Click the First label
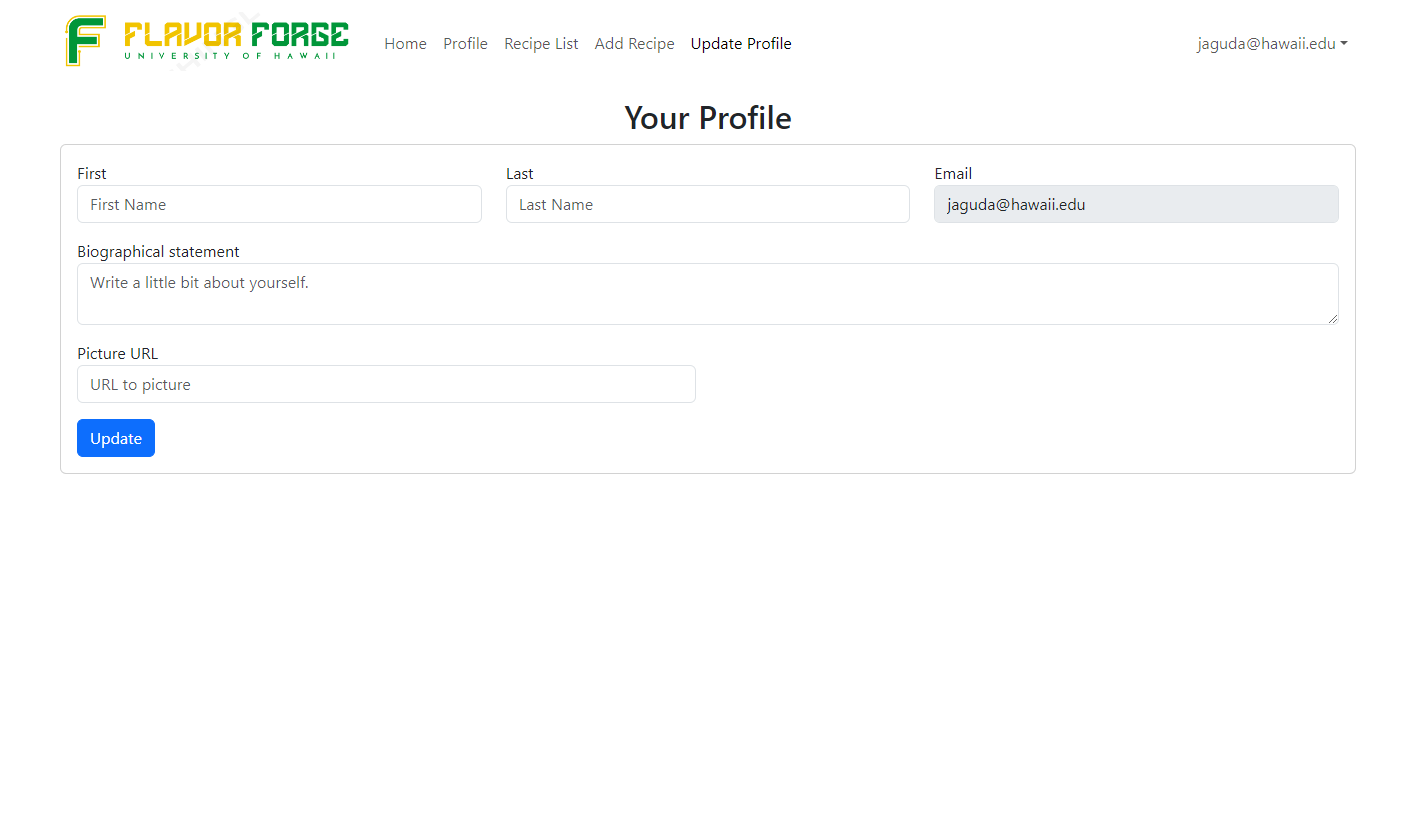This screenshot has height=828, width=1420. [91, 174]
